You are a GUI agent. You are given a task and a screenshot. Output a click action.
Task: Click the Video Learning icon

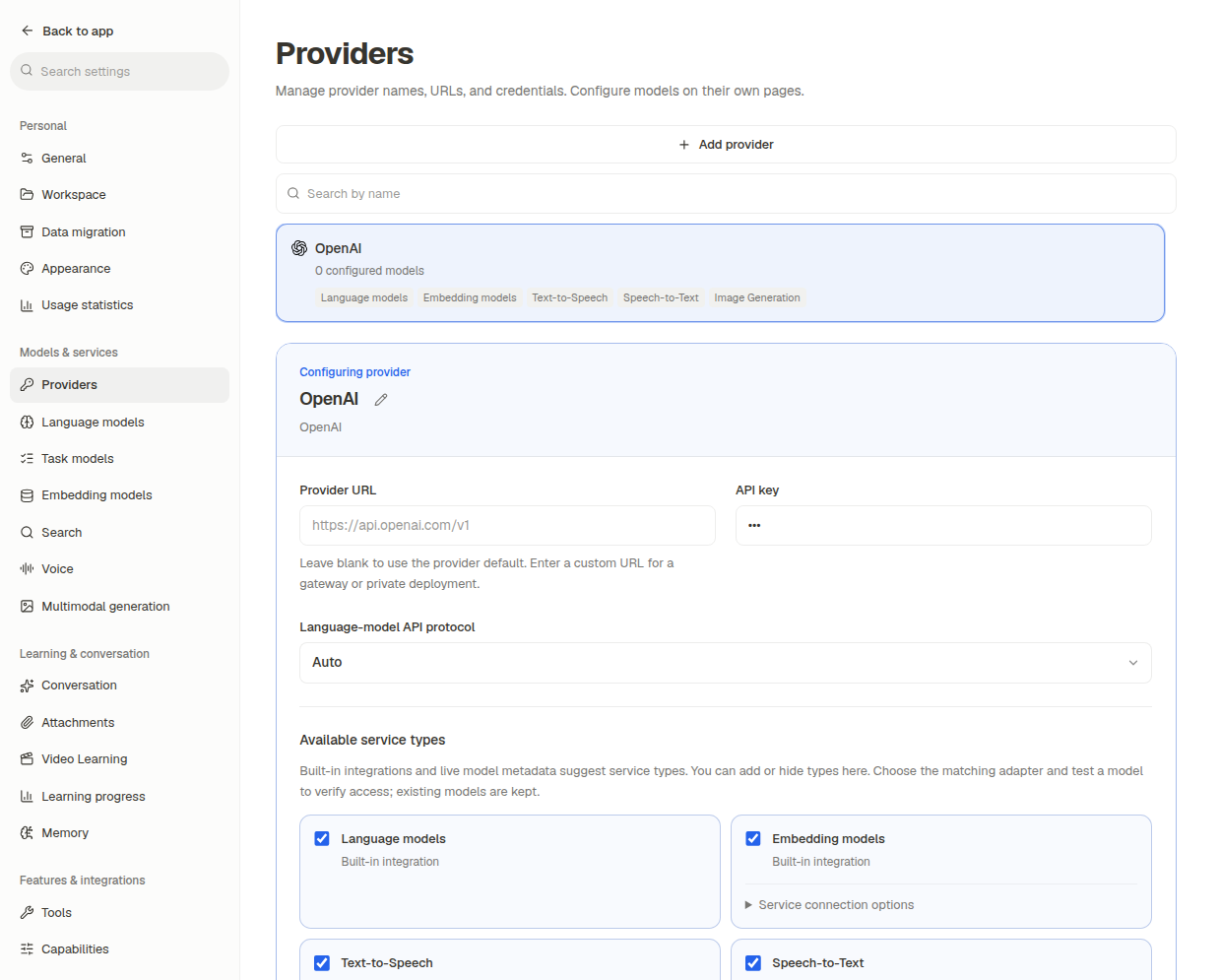point(27,758)
